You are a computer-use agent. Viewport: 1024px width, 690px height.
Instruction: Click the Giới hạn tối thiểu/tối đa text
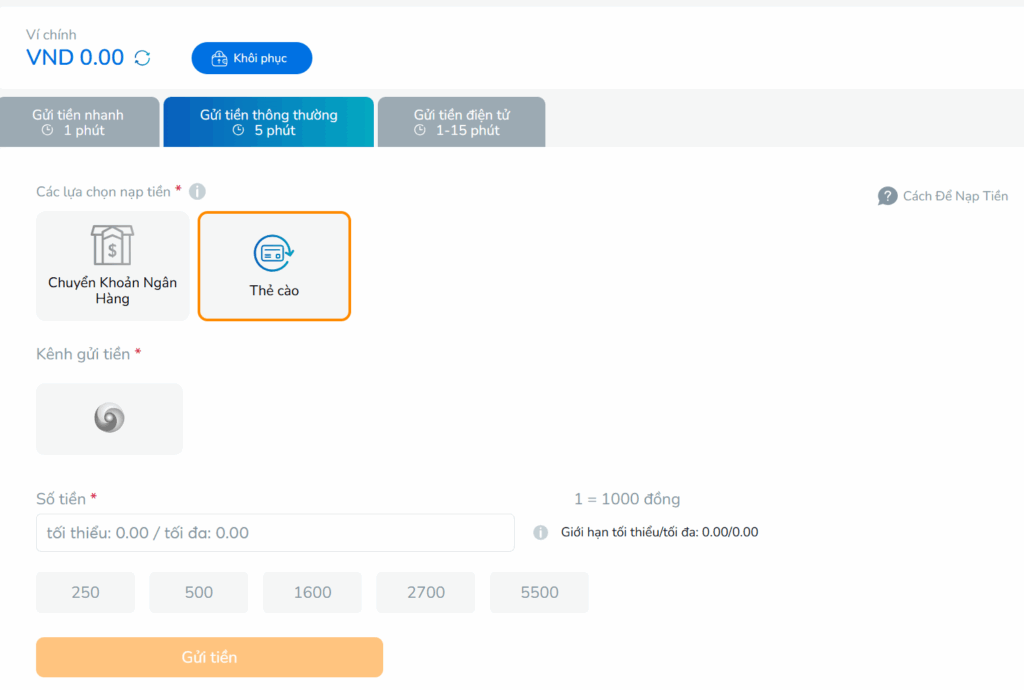660,532
